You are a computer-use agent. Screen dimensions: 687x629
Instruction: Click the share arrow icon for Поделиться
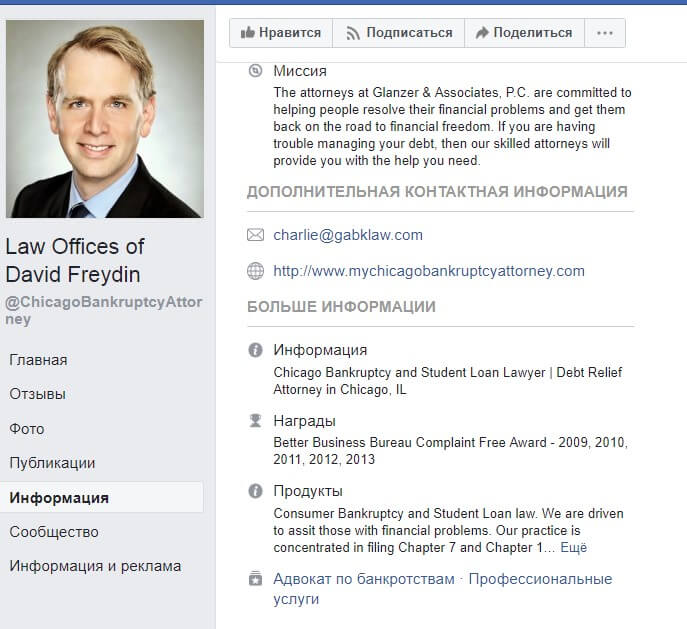(x=482, y=32)
